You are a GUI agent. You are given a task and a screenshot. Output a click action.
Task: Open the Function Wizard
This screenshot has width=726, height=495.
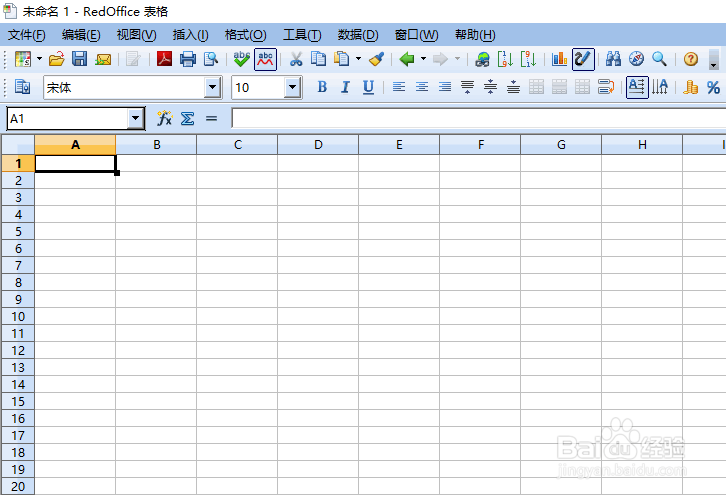pyautogui.click(x=164, y=119)
